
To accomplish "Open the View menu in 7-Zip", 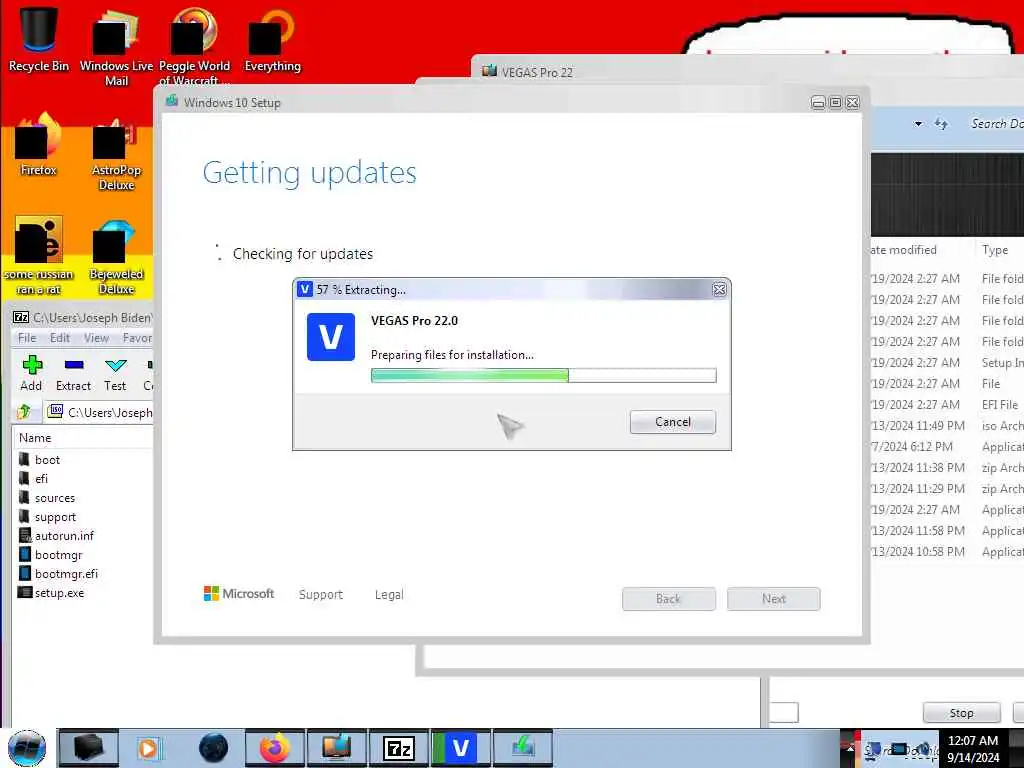I will (97, 338).
